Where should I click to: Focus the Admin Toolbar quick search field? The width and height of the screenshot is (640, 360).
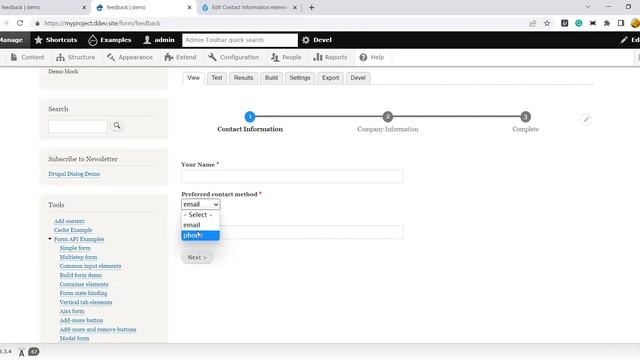[240, 40]
